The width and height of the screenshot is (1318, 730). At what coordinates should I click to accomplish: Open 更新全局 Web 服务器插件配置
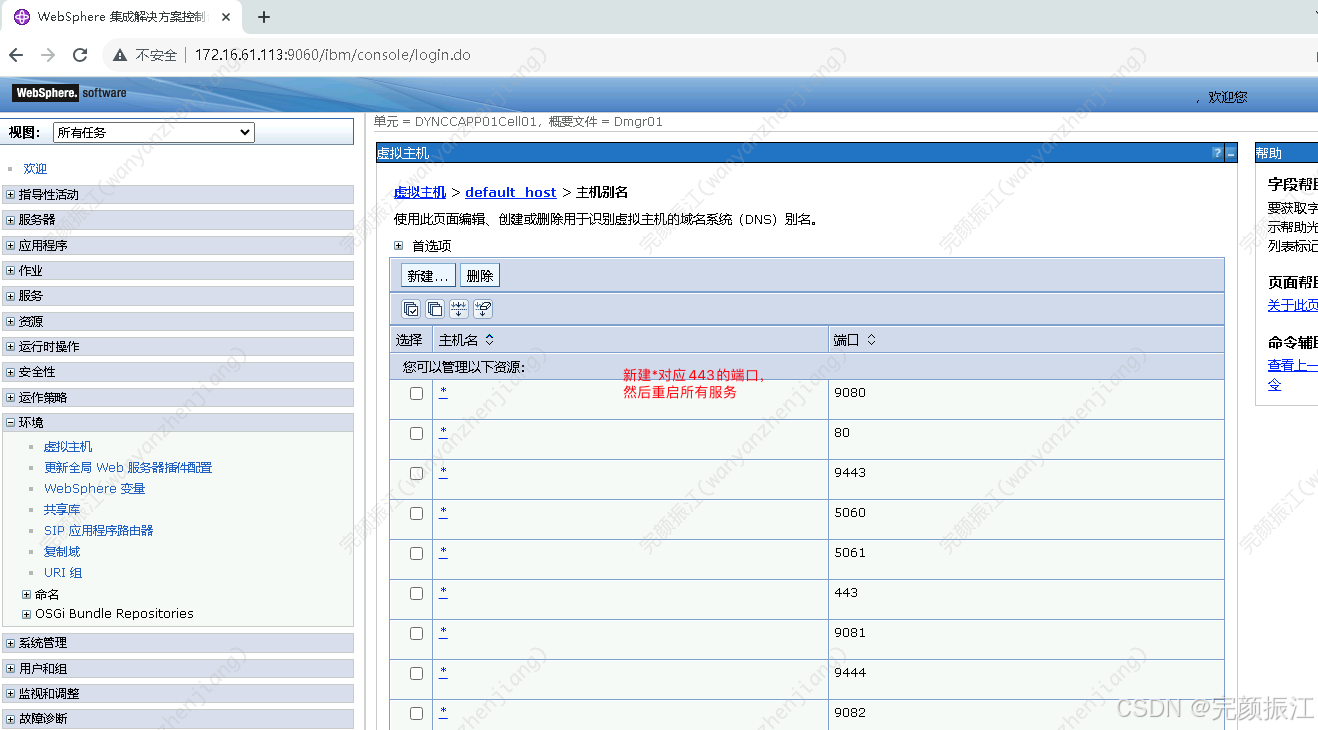coord(128,468)
